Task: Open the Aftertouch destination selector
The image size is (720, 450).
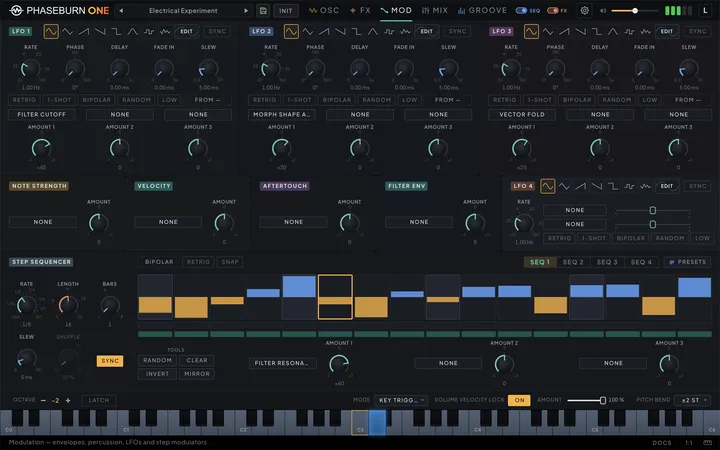Action: click(293, 222)
